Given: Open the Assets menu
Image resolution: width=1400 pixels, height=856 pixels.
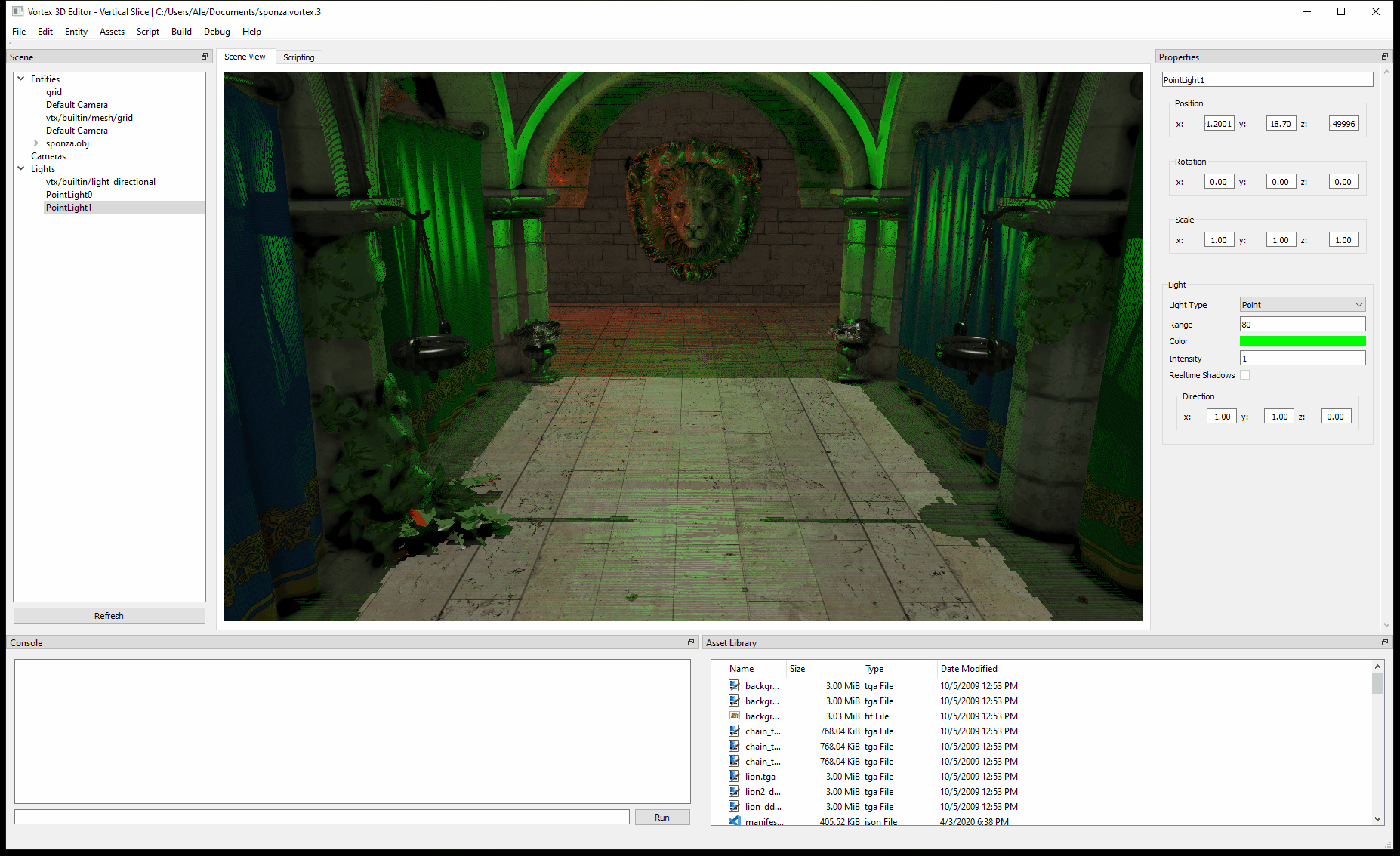Looking at the screenshot, I should click(x=112, y=32).
